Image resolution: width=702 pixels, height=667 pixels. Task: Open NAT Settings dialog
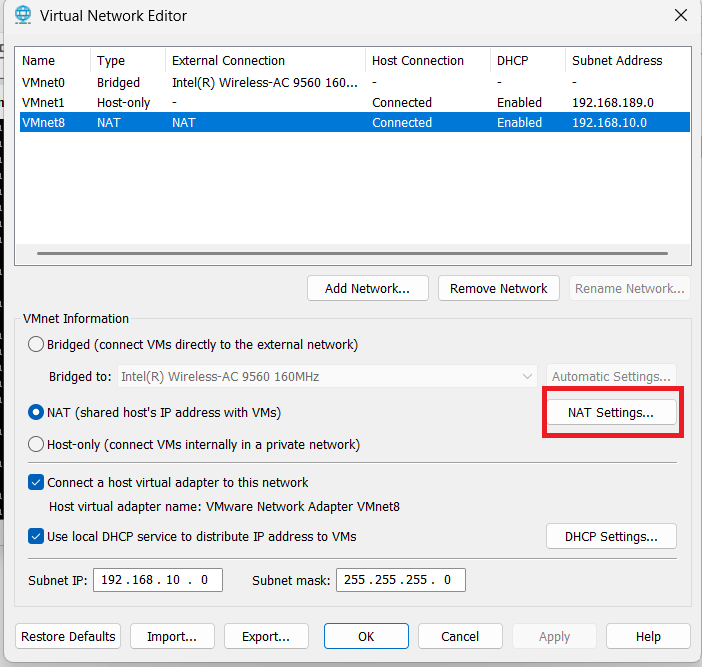click(x=611, y=412)
